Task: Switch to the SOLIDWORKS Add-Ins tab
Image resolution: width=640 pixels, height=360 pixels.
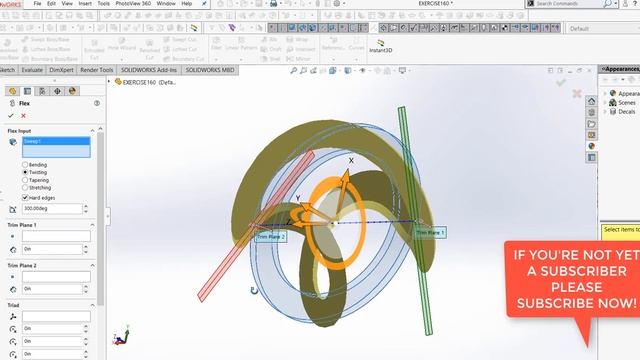Action: [149, 70]
